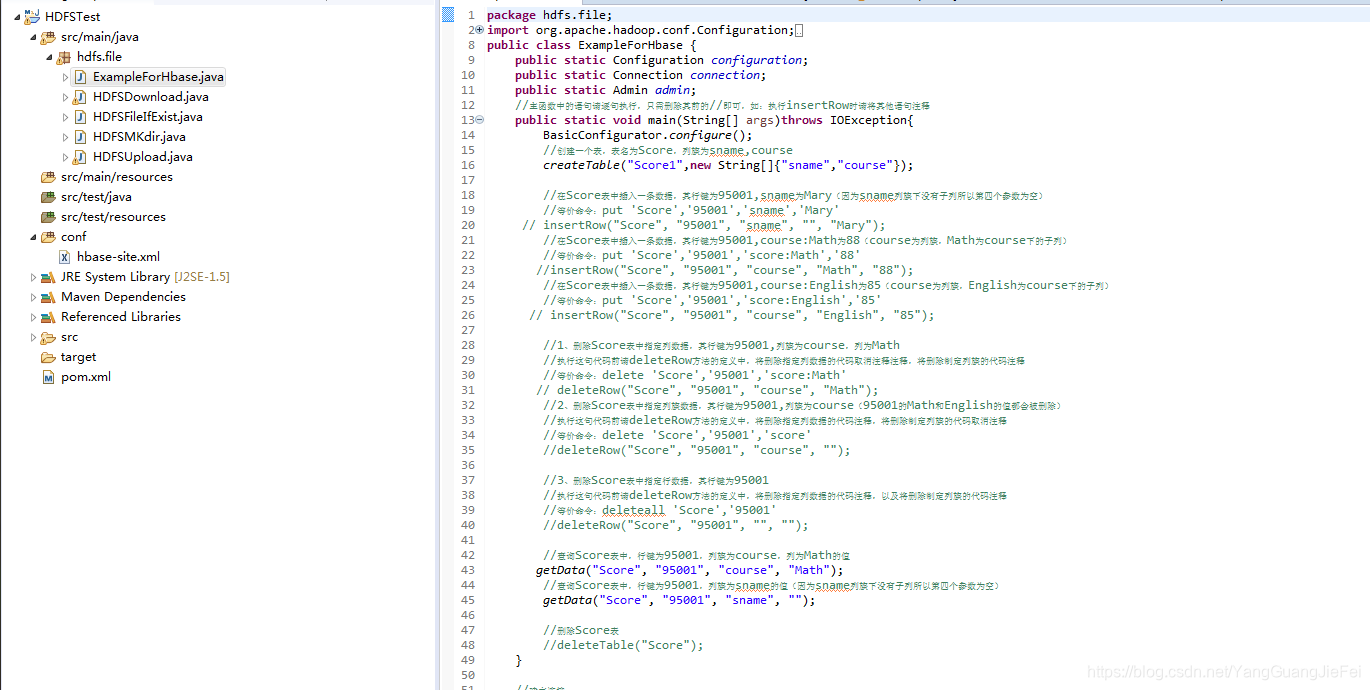The width and height of the screenshot is (1370, 690).
Task: Select hbase-site.xml in the explorer
Action: coord(119,257)
